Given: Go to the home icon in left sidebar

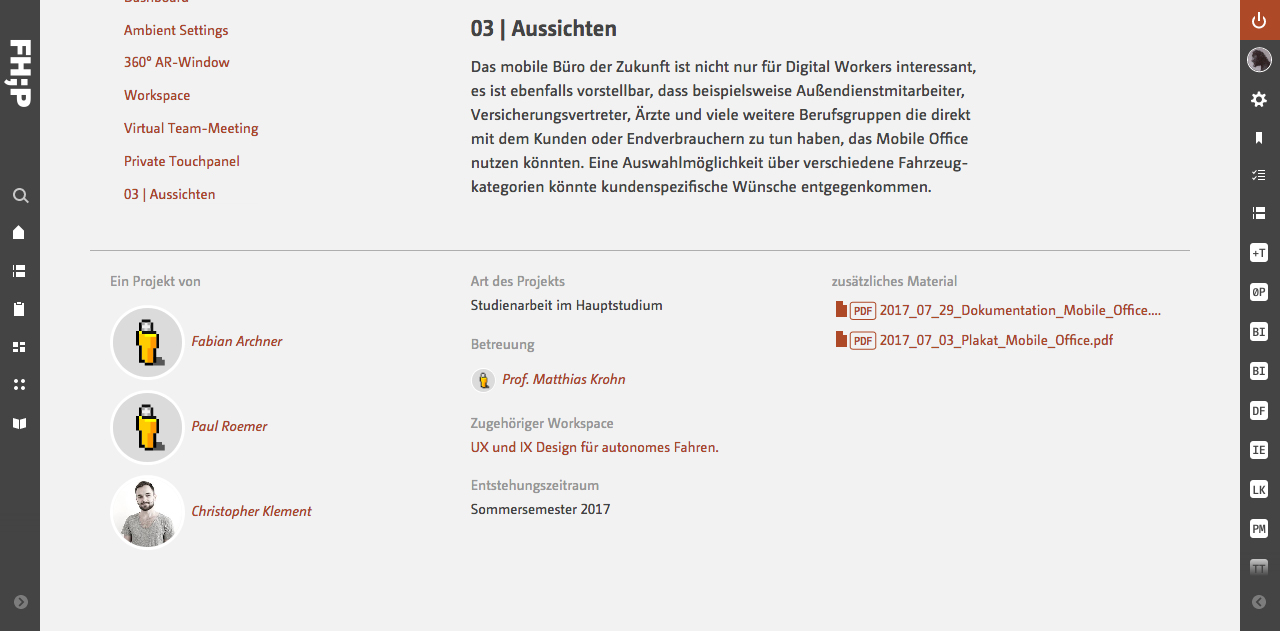Looking at the screenshot, I should 19,233.
